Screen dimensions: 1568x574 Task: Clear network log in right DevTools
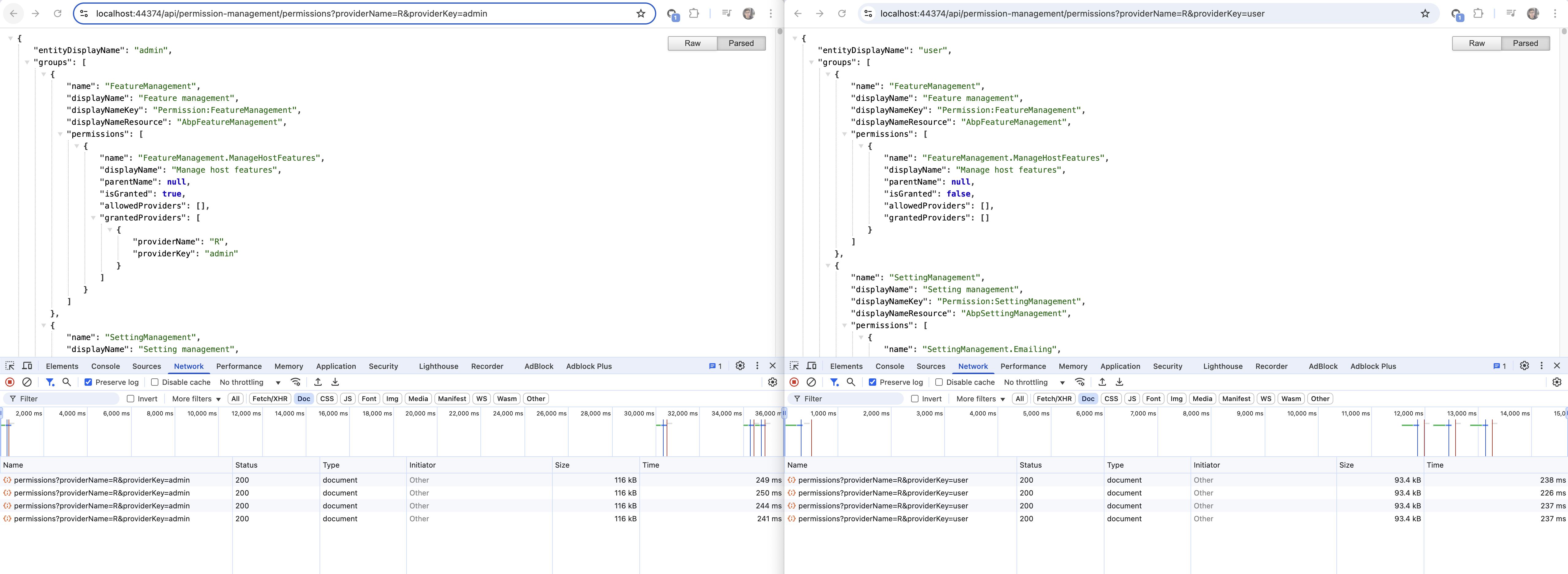[x=811, y=382]
